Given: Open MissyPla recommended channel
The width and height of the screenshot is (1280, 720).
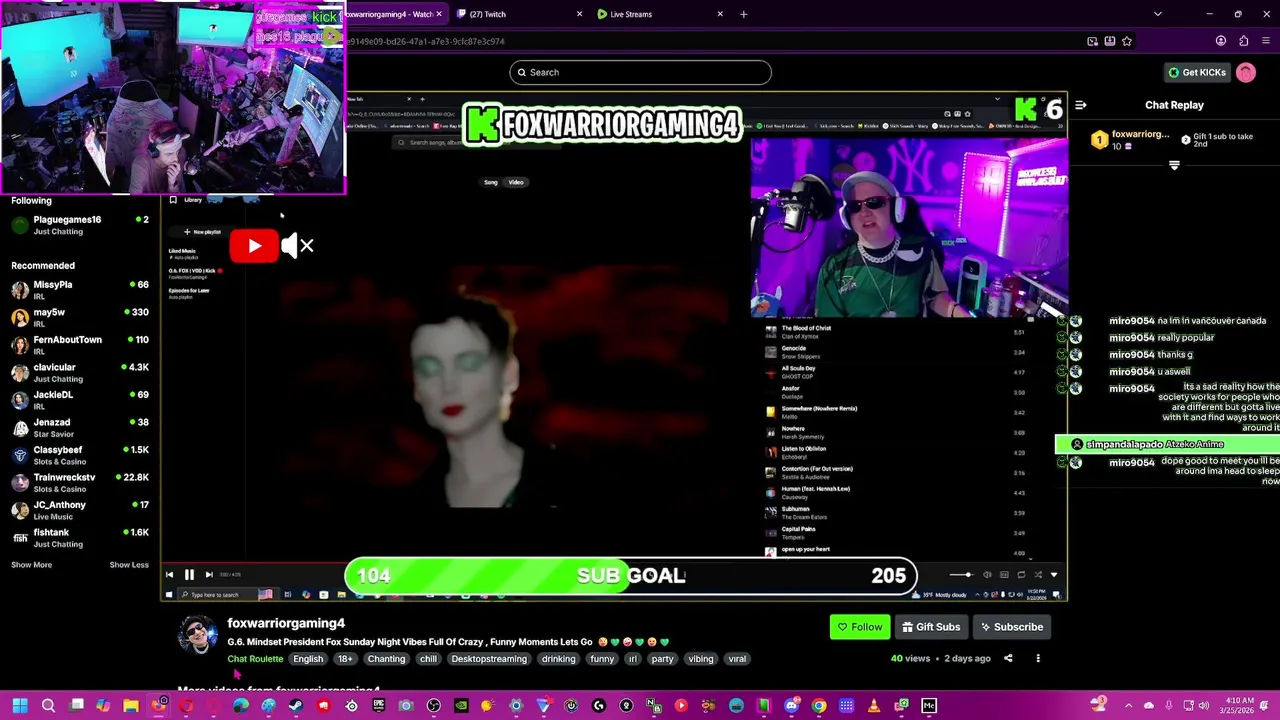Looking at the screenshot, I should (x=80, y=290).
